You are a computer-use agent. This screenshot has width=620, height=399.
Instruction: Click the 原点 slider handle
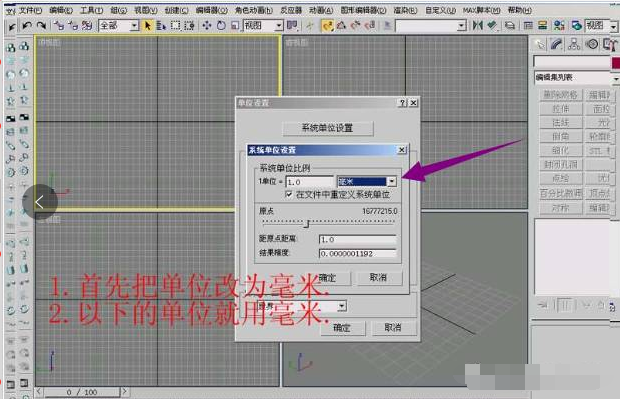click(x=306, y=224)
